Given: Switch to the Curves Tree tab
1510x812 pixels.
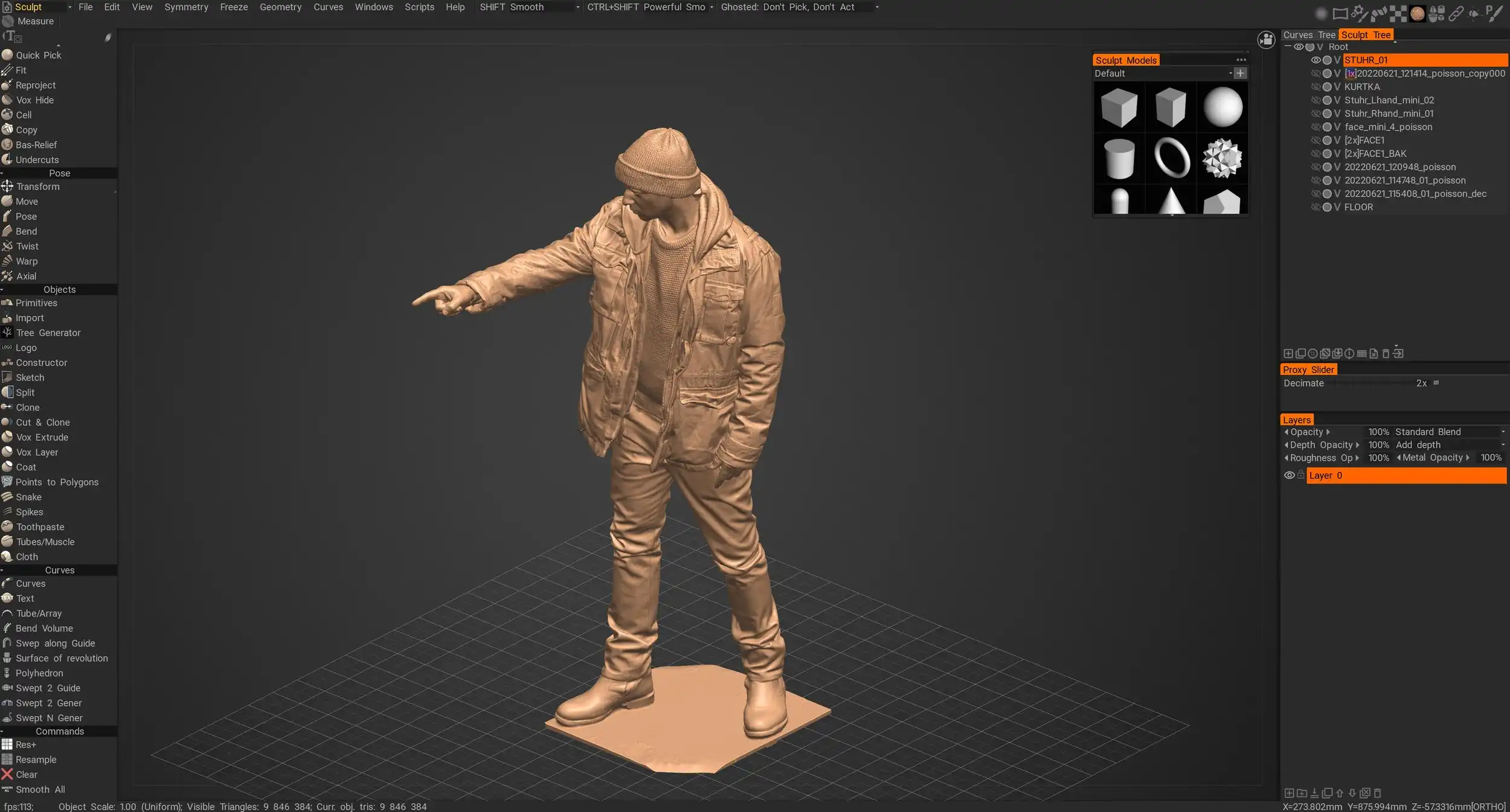Looking at the screenshot, I should (1309, 35).
